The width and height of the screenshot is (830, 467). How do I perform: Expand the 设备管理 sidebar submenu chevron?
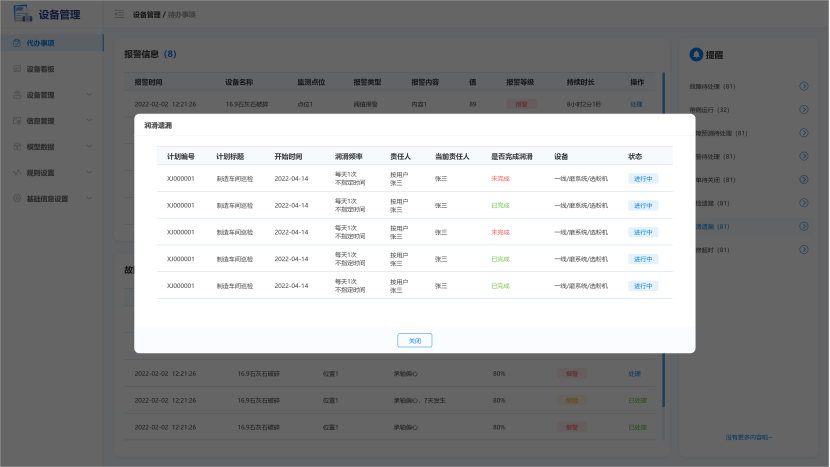coord(90,95)
